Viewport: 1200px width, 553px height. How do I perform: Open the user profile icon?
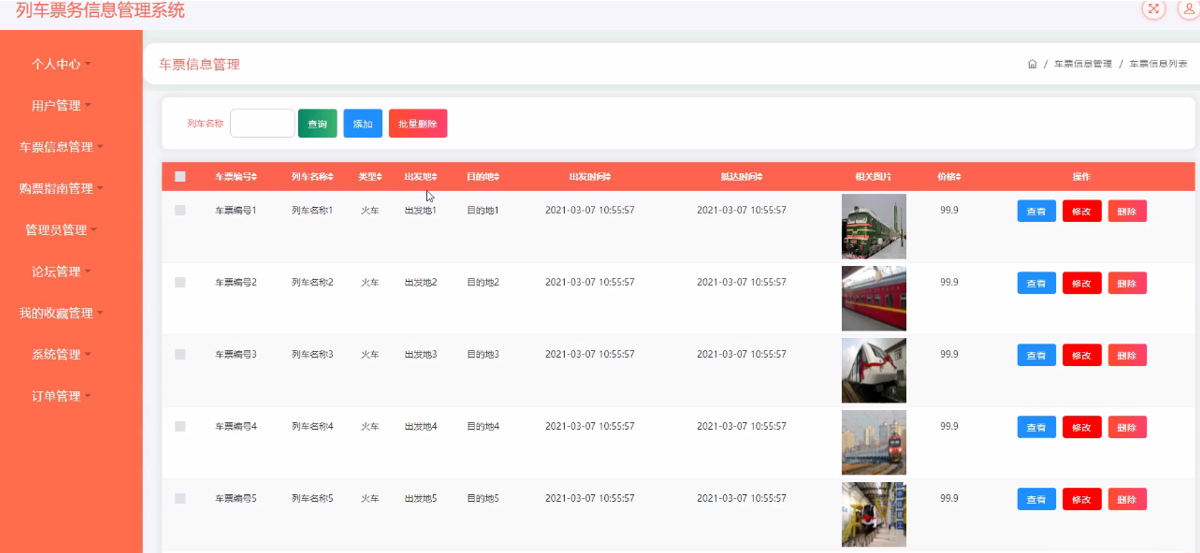[x=1189, y=9]
